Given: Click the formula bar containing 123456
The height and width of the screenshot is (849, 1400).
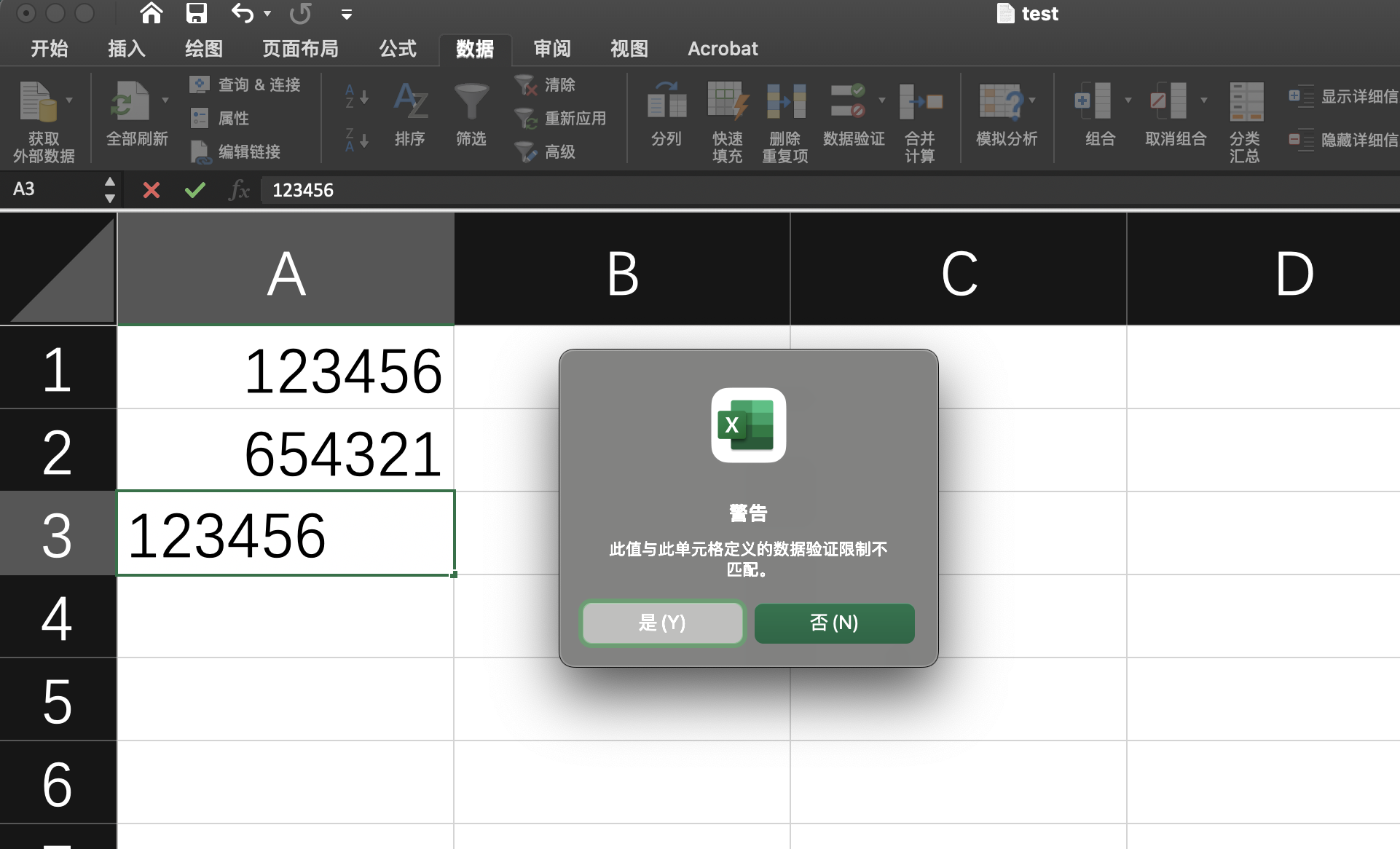Looking at the screenshot, I should [830, 190].
